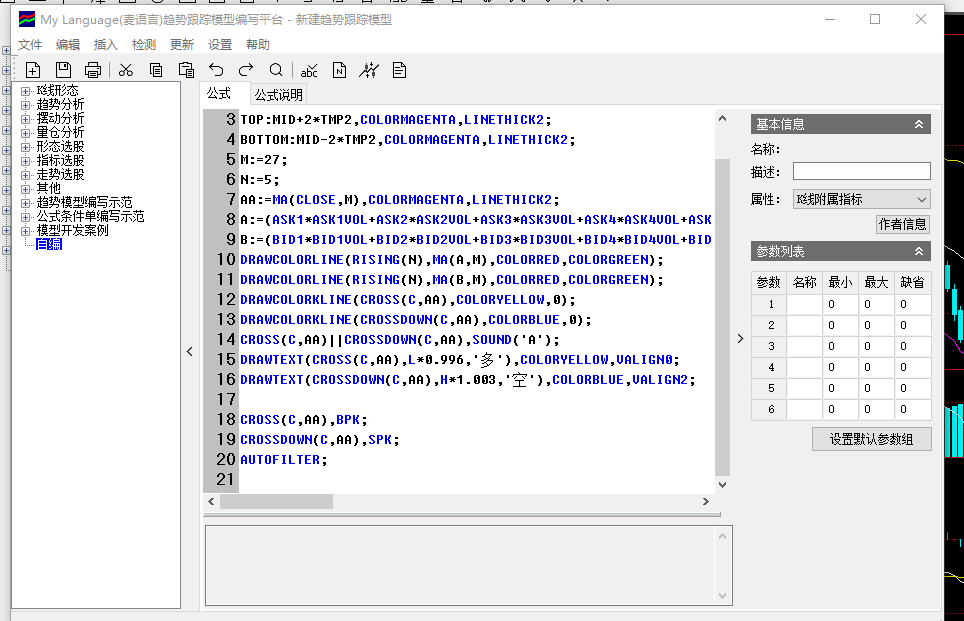964x621 pixels.
Task: Click the Paste clipboard icon
Action: [x=186, y=70]
